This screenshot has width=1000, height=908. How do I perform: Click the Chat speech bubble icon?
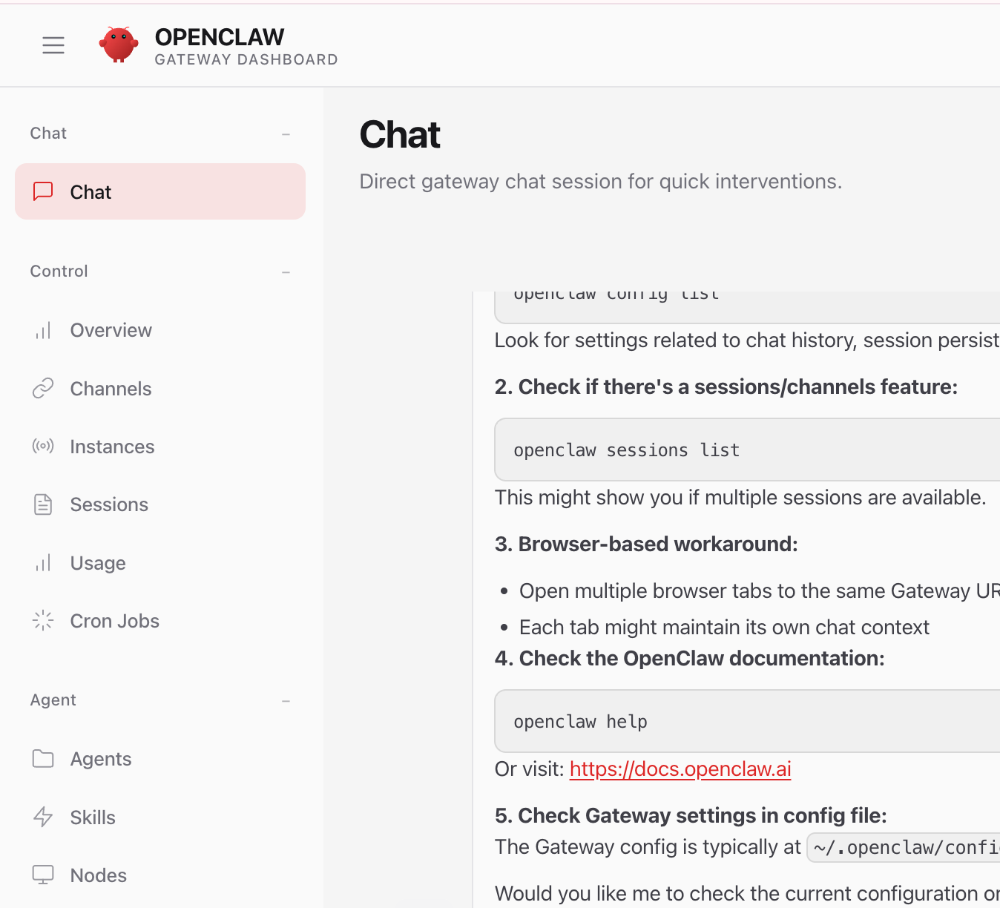[x=43, y=192]
